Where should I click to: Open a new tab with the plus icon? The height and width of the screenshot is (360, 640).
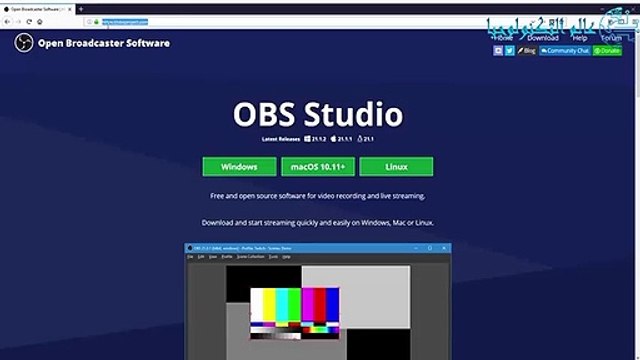pyautogui.click(x=81, y=9)
